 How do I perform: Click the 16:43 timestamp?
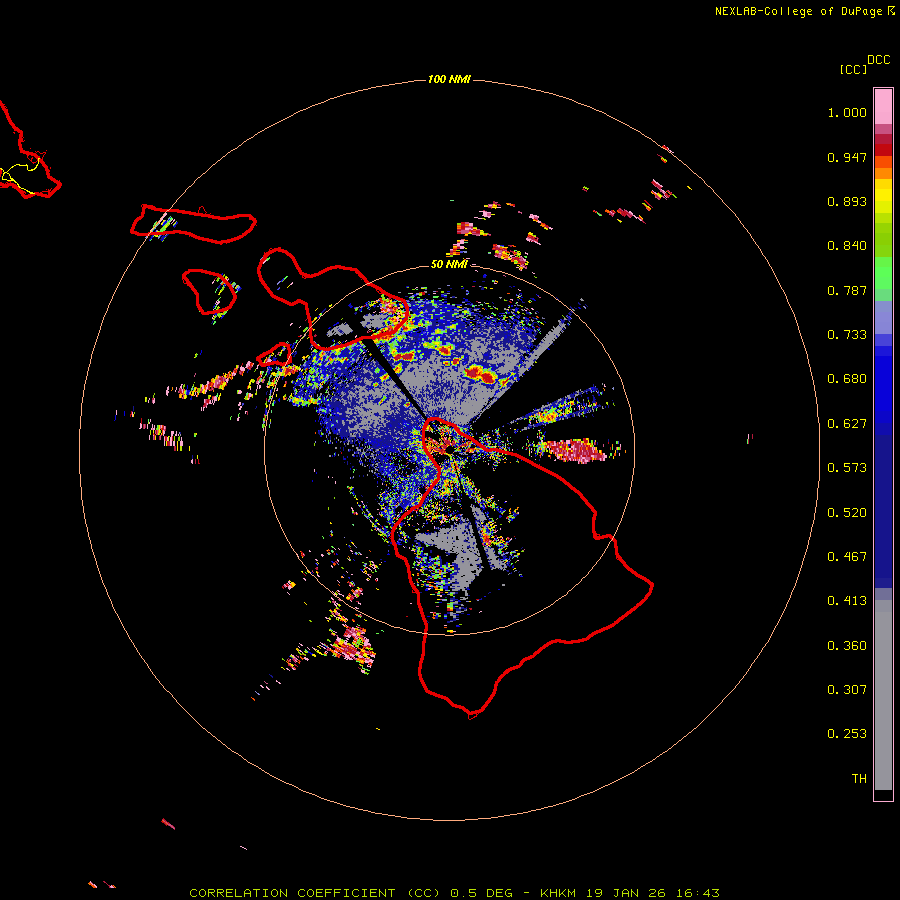pyautogui.click(x=699, y=893)
